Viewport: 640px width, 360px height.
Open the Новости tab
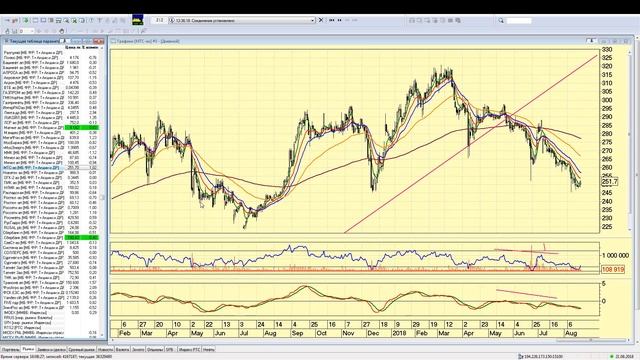(106, 349)
